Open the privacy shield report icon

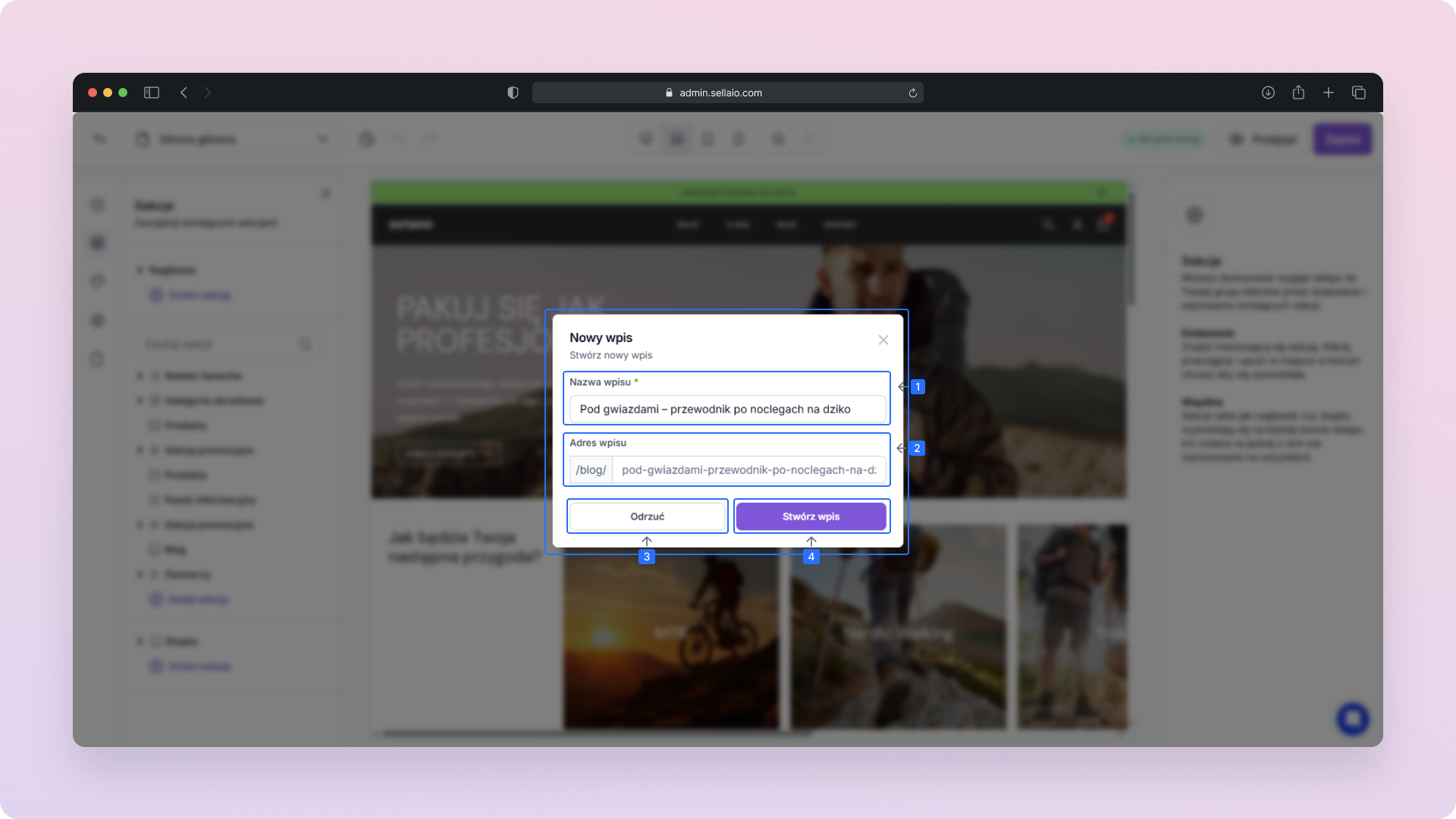pos(513,93)
